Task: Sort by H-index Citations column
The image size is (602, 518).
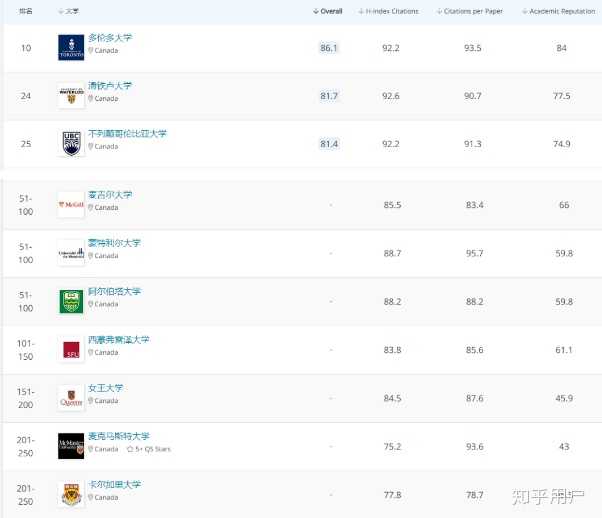Action: 388,11
